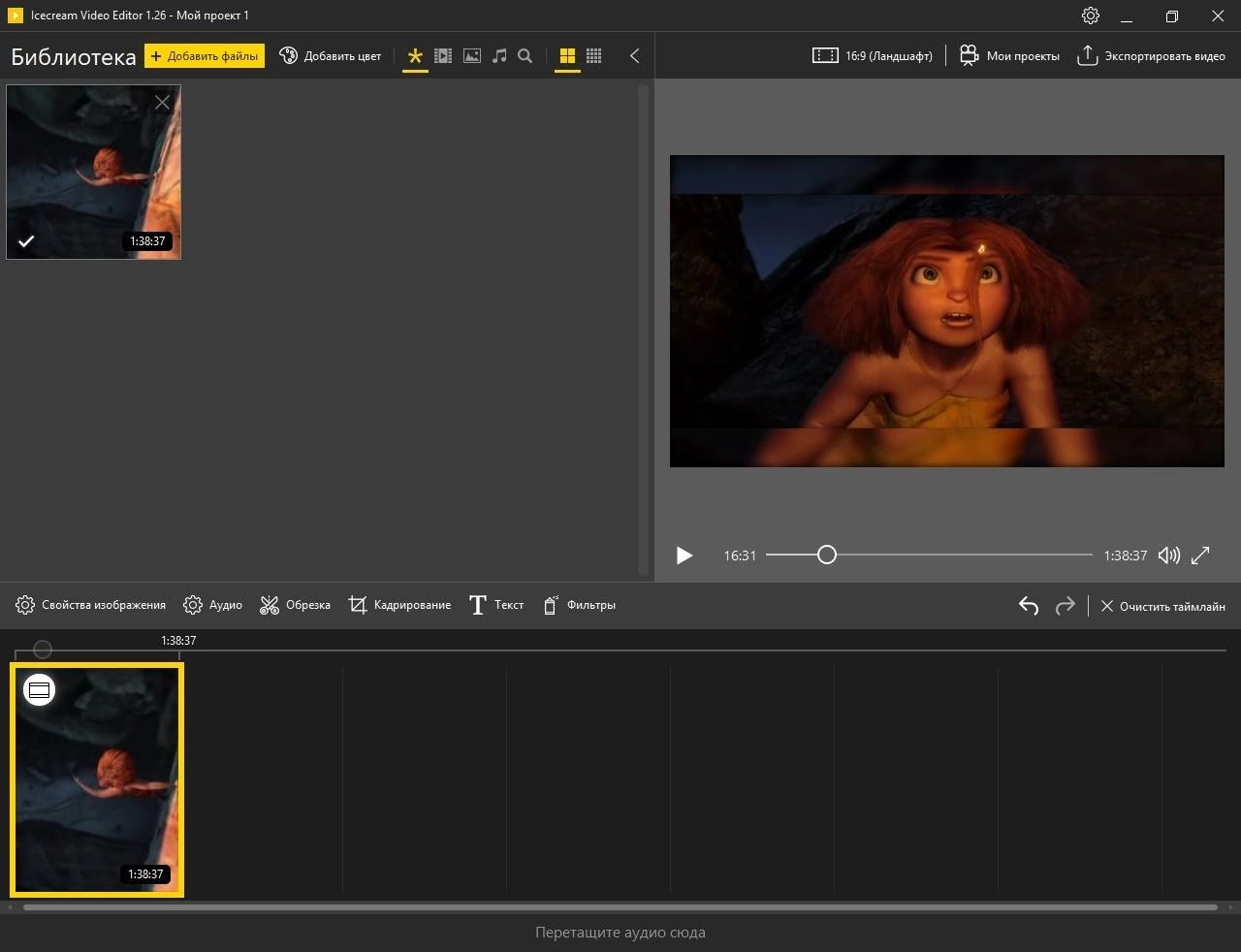Click the preview video frame
The height and width of the screenshot is (952, 1241).
point(947,311)
